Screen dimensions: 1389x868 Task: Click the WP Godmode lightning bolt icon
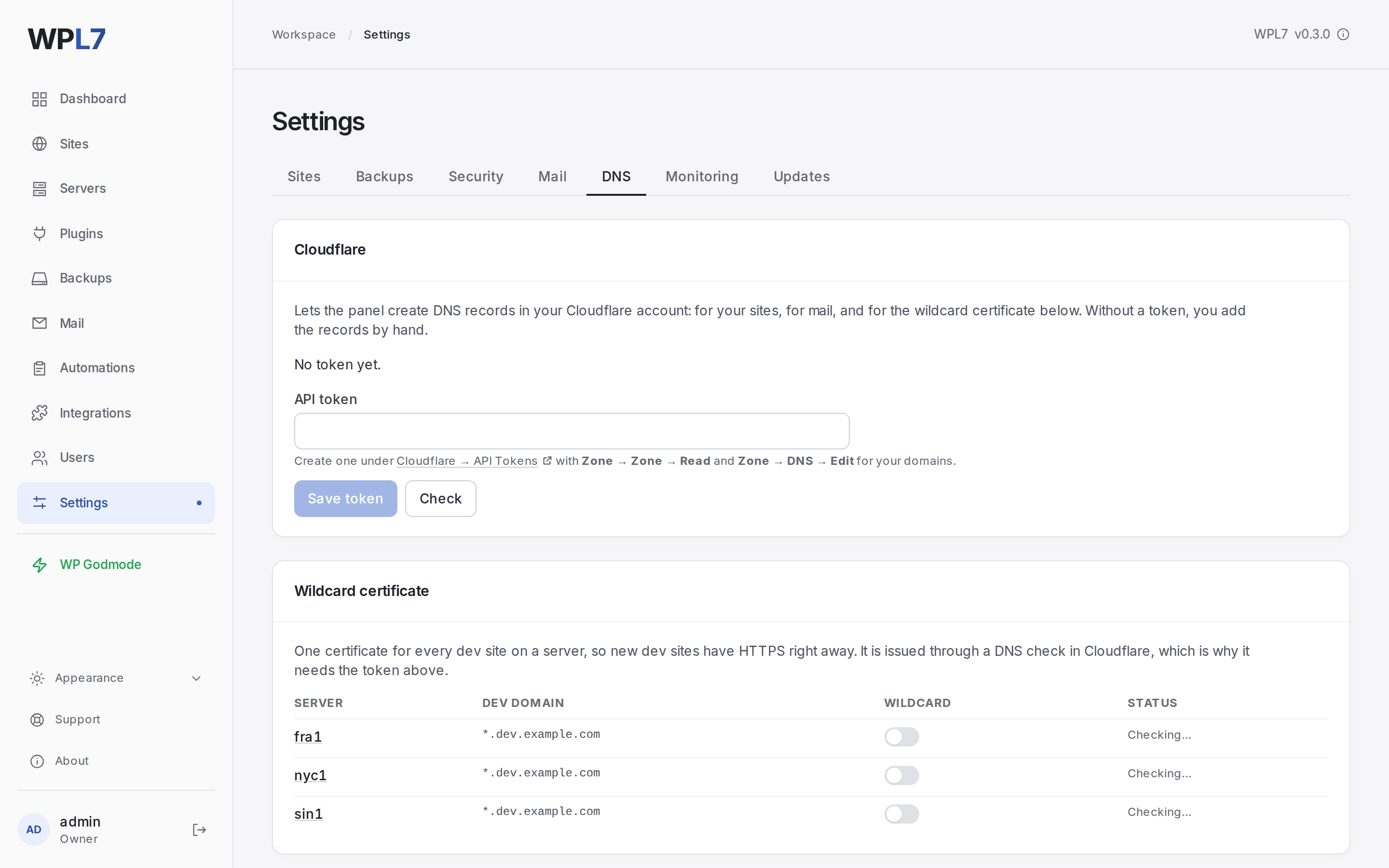(x=39, y=565)
